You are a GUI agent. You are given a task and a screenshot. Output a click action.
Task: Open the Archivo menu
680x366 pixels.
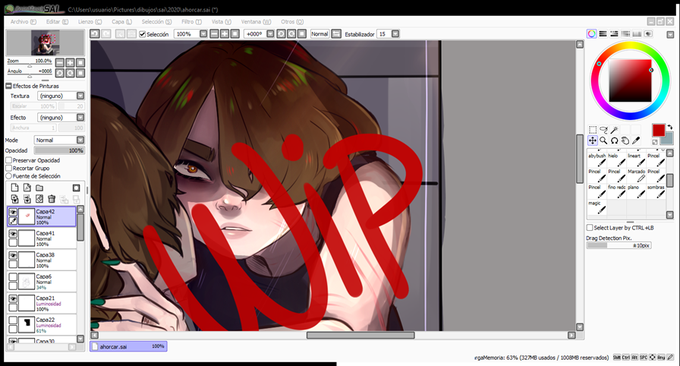[23, 22]
